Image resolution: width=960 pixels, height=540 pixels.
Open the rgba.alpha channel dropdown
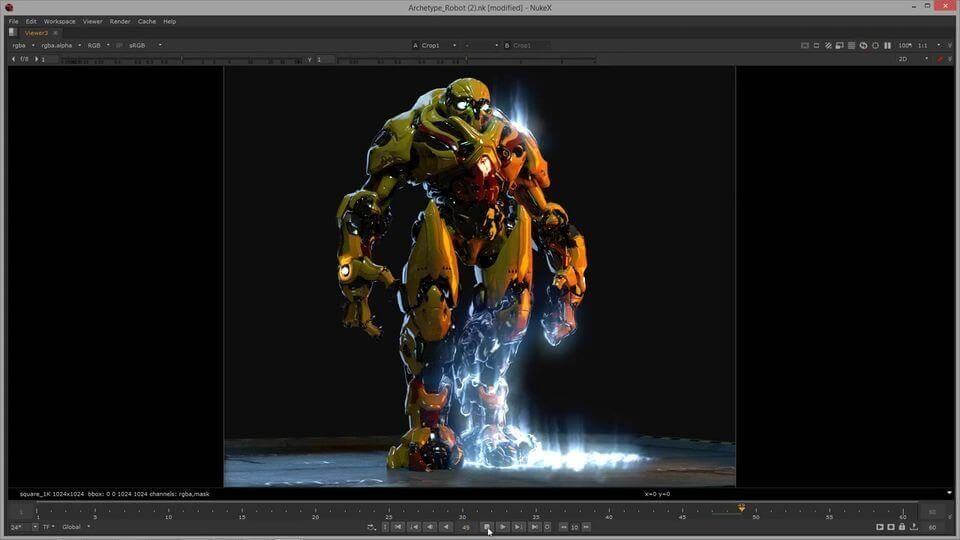[x=61, y=45]
